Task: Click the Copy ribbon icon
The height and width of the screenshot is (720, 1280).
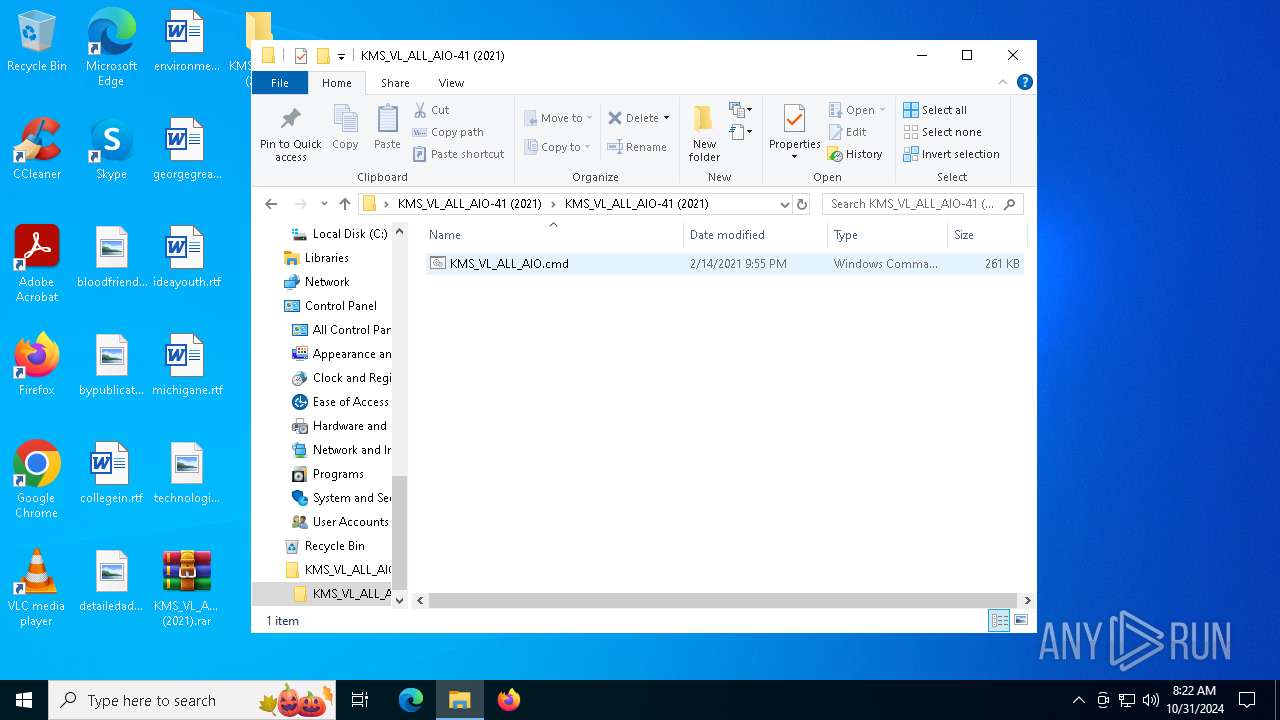Action: click(x=345, y=127)
